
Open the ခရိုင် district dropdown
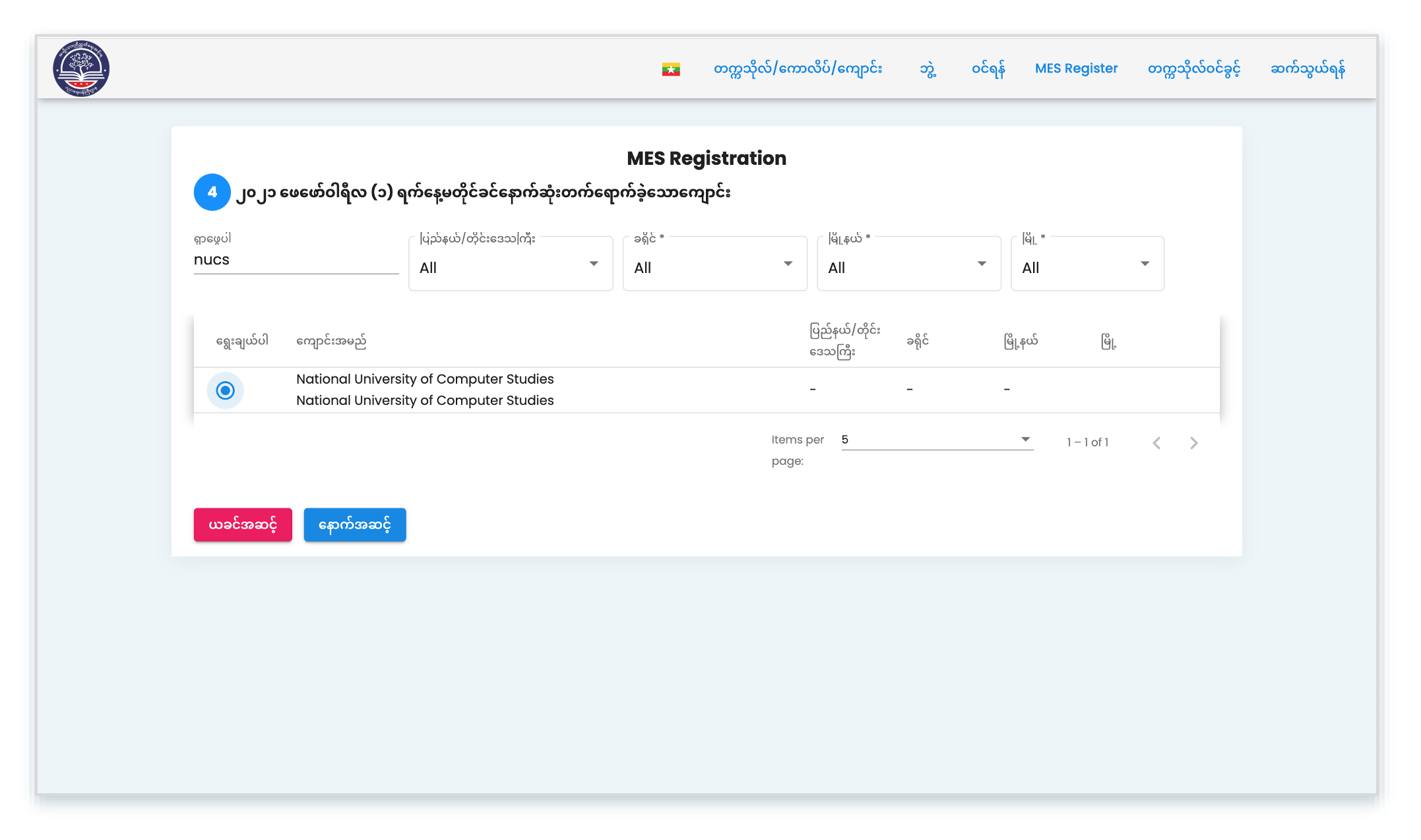click(x=715, y=264)
